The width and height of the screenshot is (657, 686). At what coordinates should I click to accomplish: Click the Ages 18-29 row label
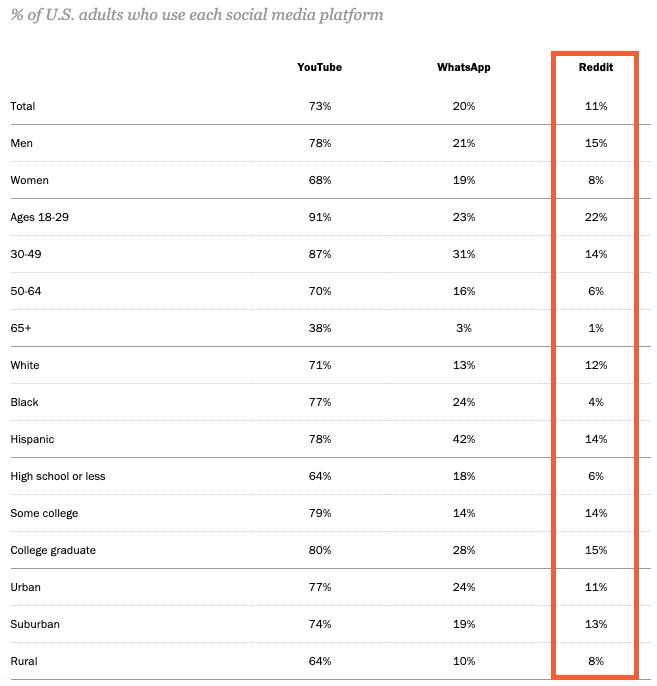39,217
